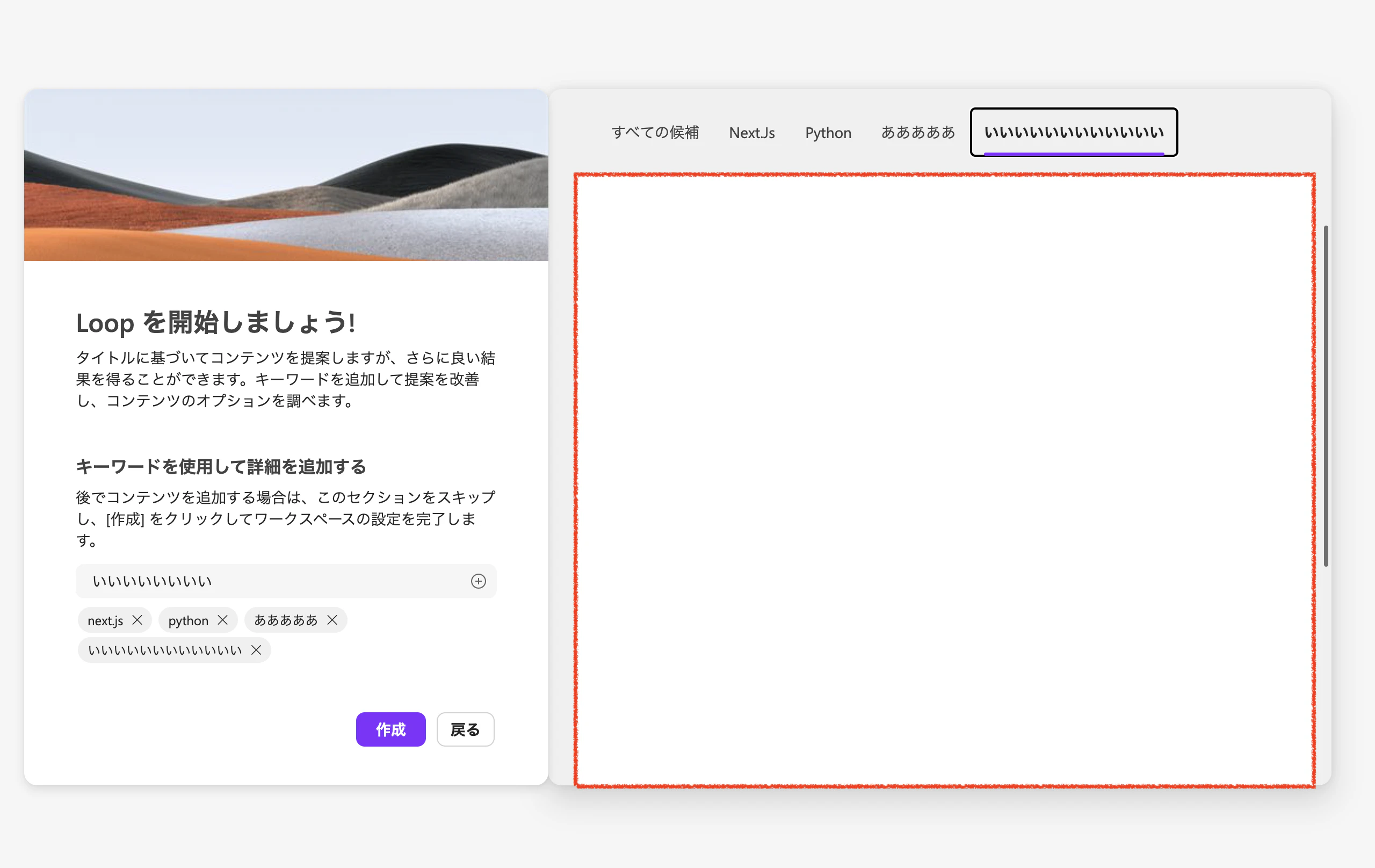Viewport: 1375px width, 868px height.
Task: Select the いいいいいいいいいいいい tab
Action: point(1074,133)
